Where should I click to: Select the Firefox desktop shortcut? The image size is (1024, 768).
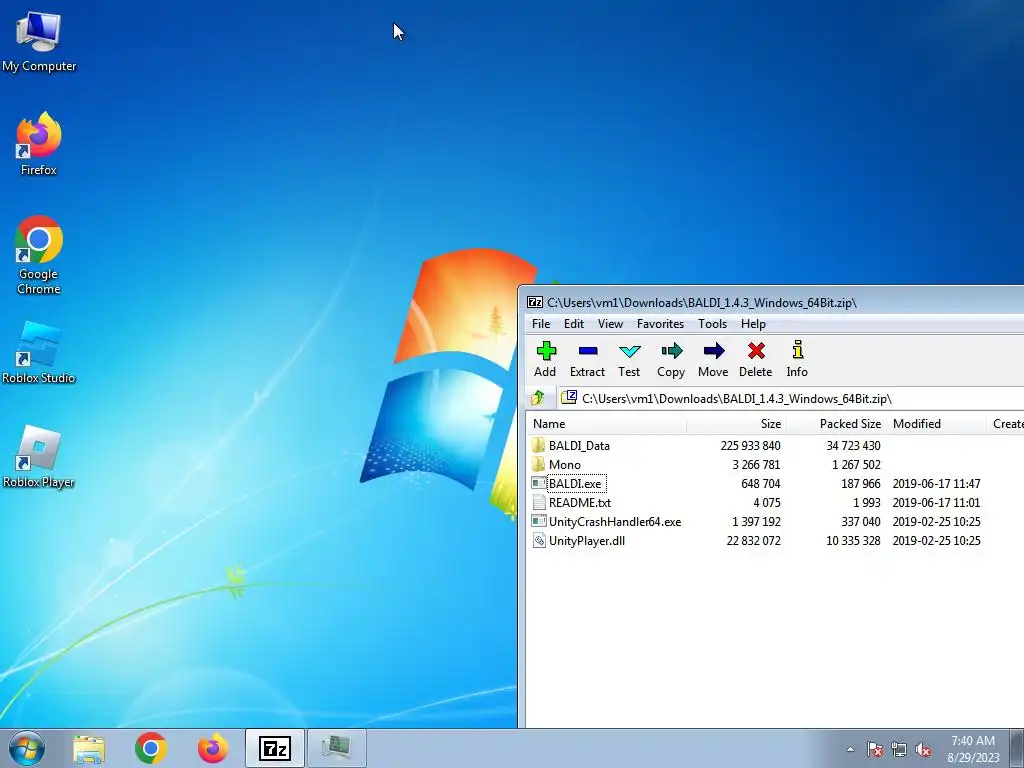click(x=39, y=144)
